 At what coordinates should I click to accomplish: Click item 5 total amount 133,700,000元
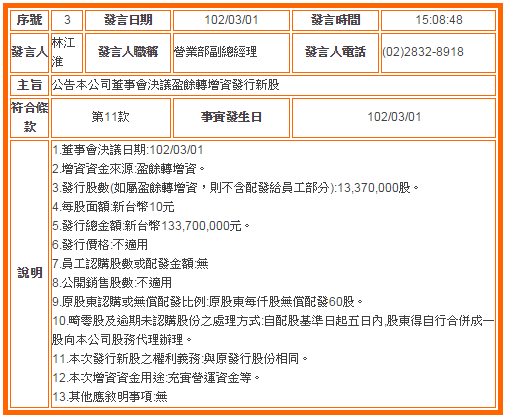coord(151,226)
